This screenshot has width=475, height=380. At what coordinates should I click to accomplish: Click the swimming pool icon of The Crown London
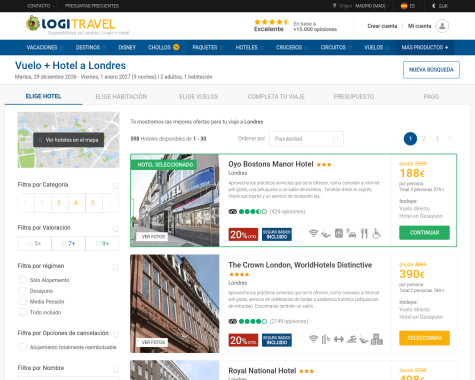coord(352,339)
